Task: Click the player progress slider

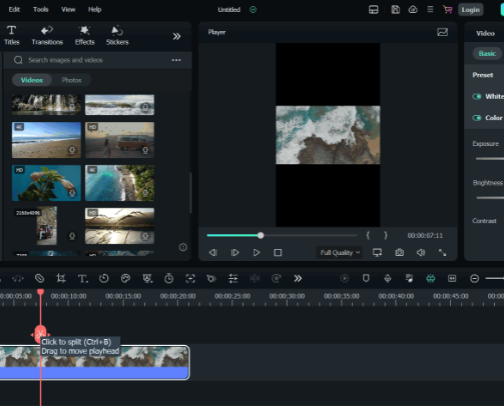Action: click(x=282, y=235)
